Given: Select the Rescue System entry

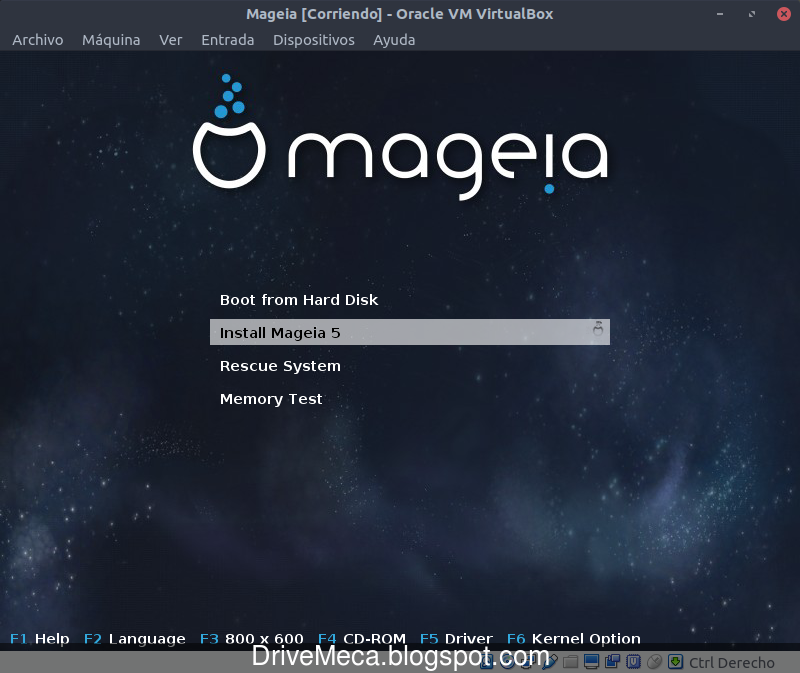Looking at the screenshot, I should click(280, 366).
